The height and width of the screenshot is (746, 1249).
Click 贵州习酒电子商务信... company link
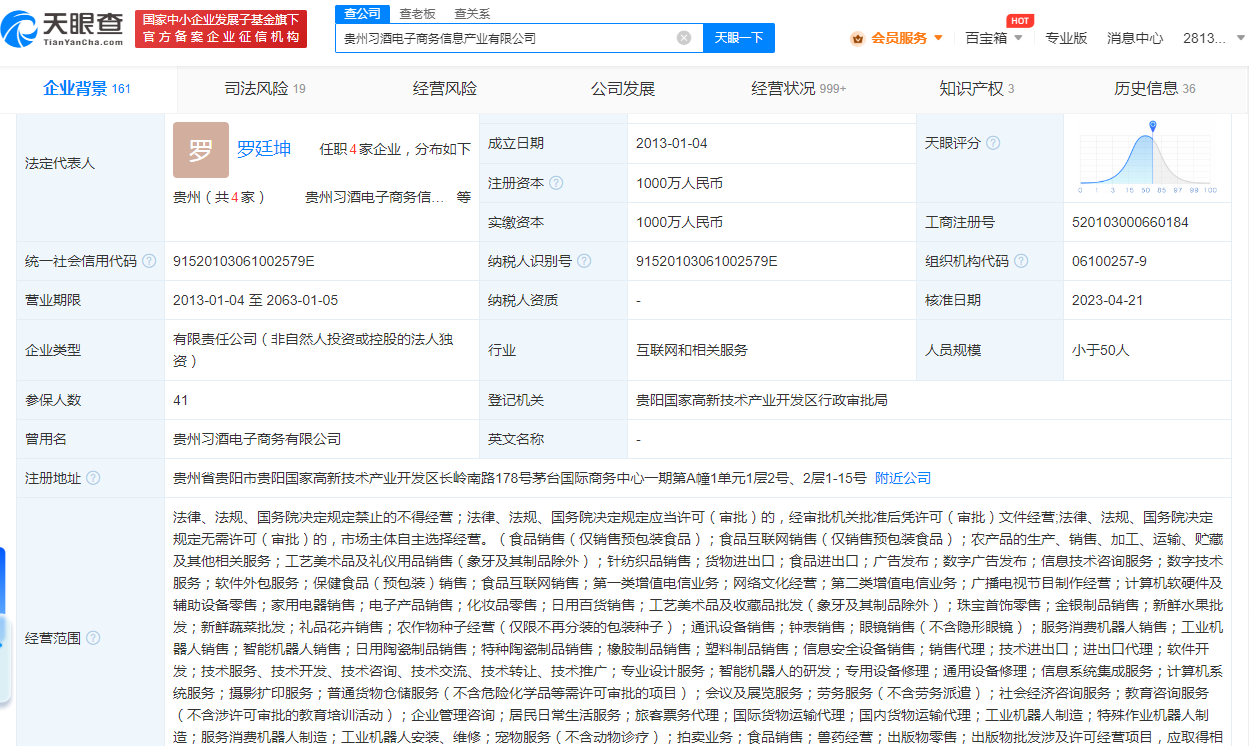(x=375, y=197)
